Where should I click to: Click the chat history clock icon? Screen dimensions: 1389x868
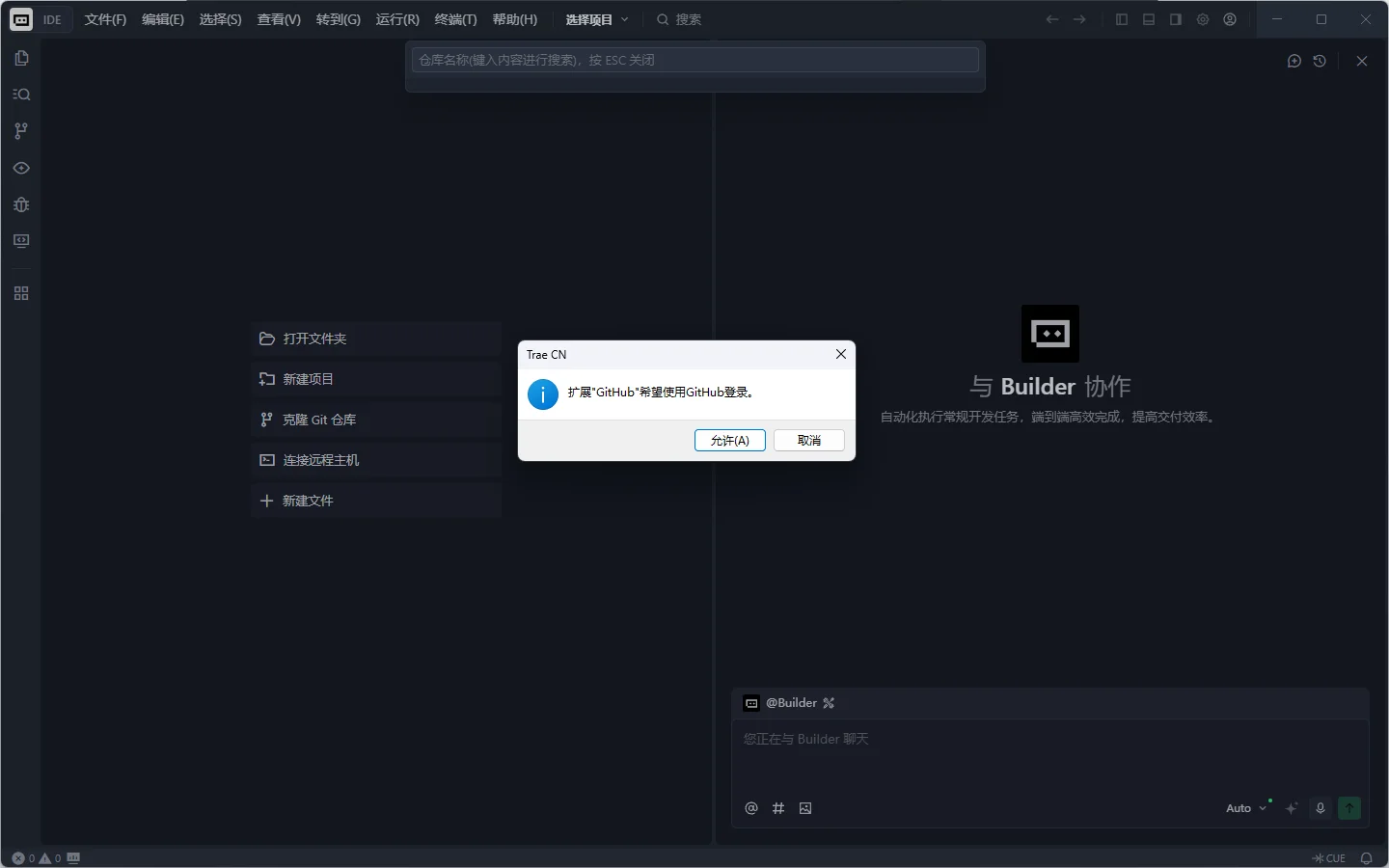click(1320, 61)
